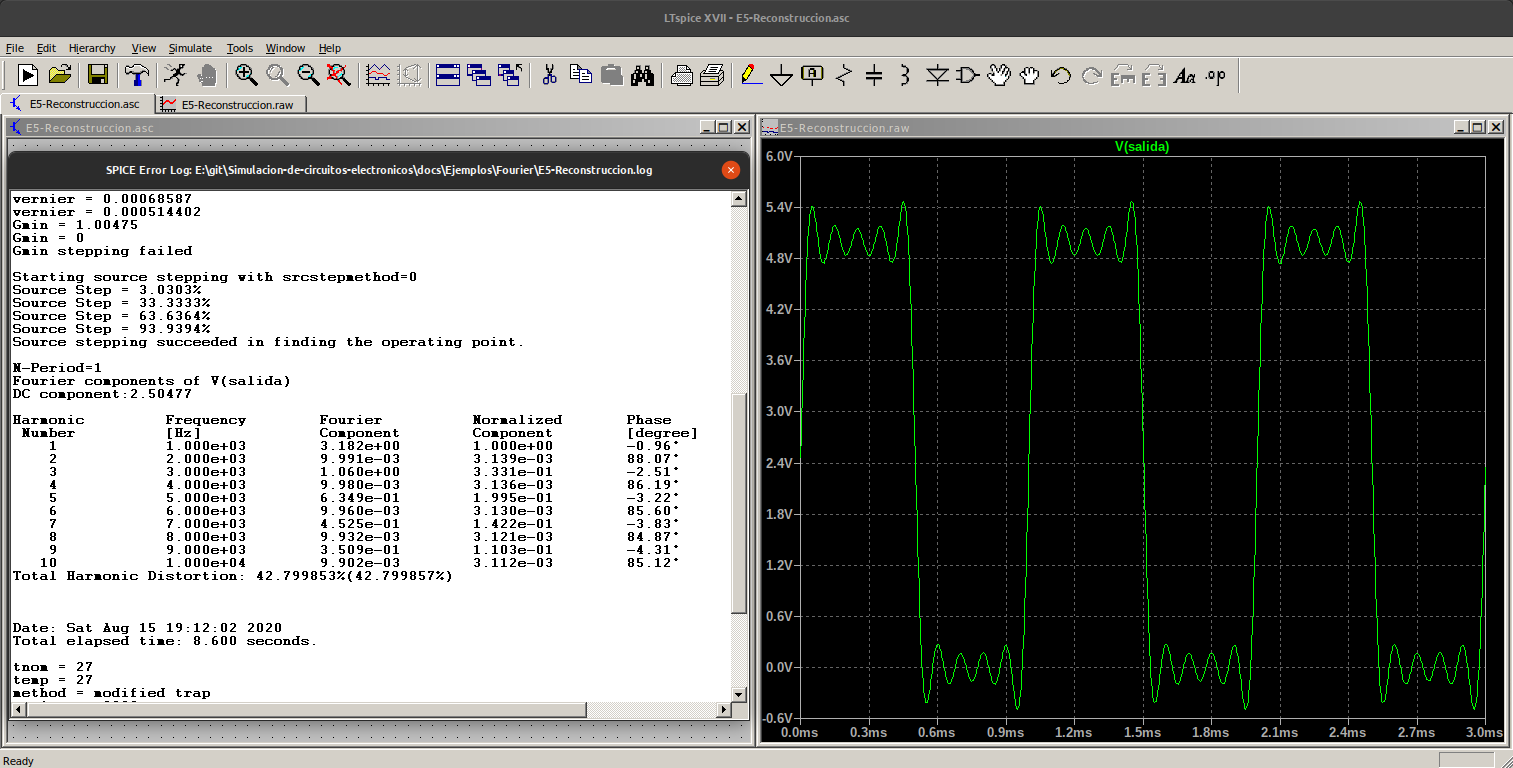Run the simulation with the running man icon
1513x768 pixels.
(174, 74)
